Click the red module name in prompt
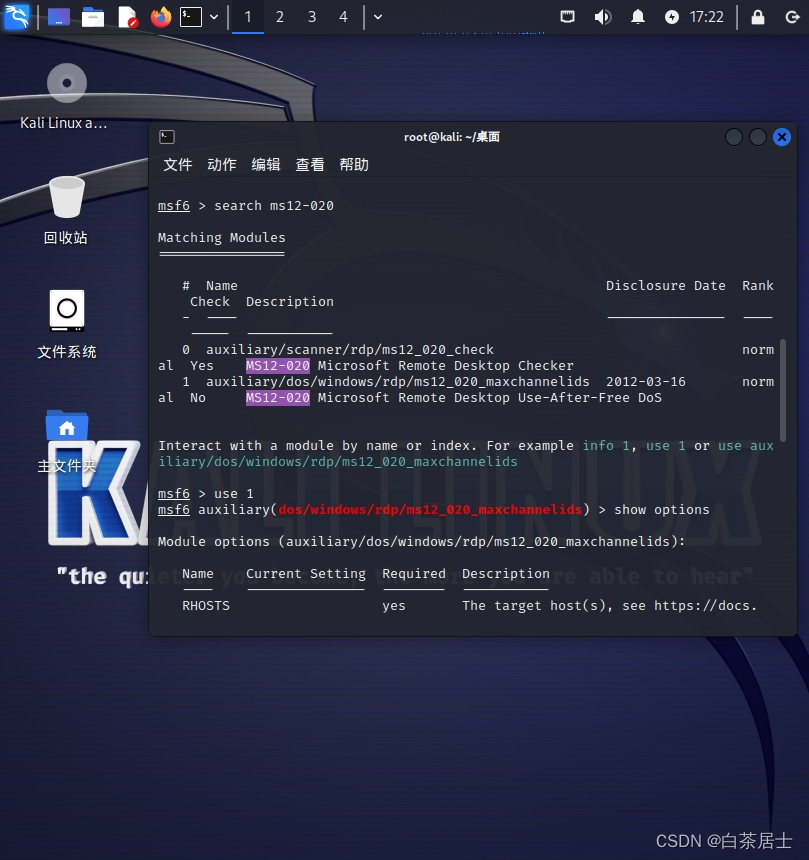This screenshot has height=860, width=809. [x=430, y=510]
